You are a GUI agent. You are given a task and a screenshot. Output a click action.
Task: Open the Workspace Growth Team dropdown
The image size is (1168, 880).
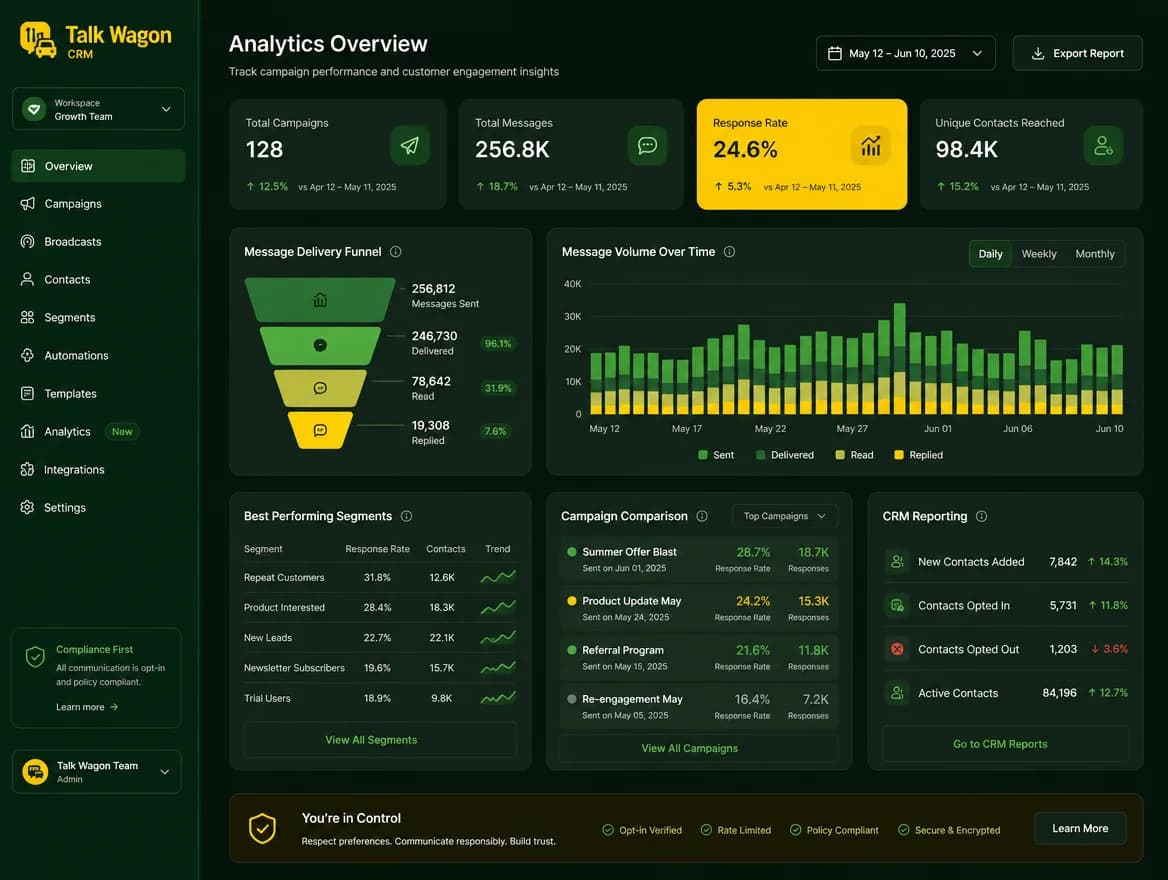coord(98,109)
